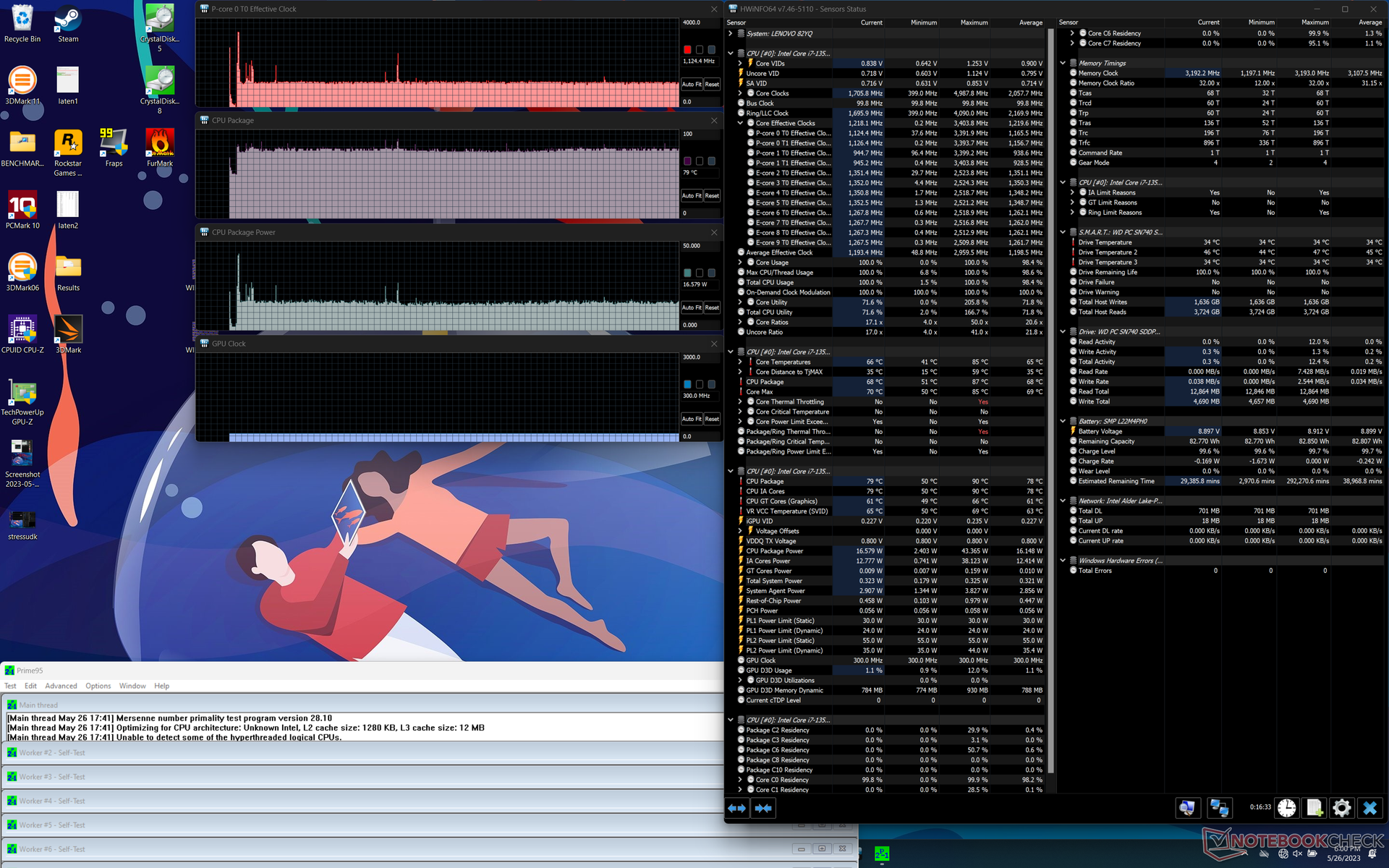Expand the IA Limit Reasons row
1389x868 pixels.
1072,192
